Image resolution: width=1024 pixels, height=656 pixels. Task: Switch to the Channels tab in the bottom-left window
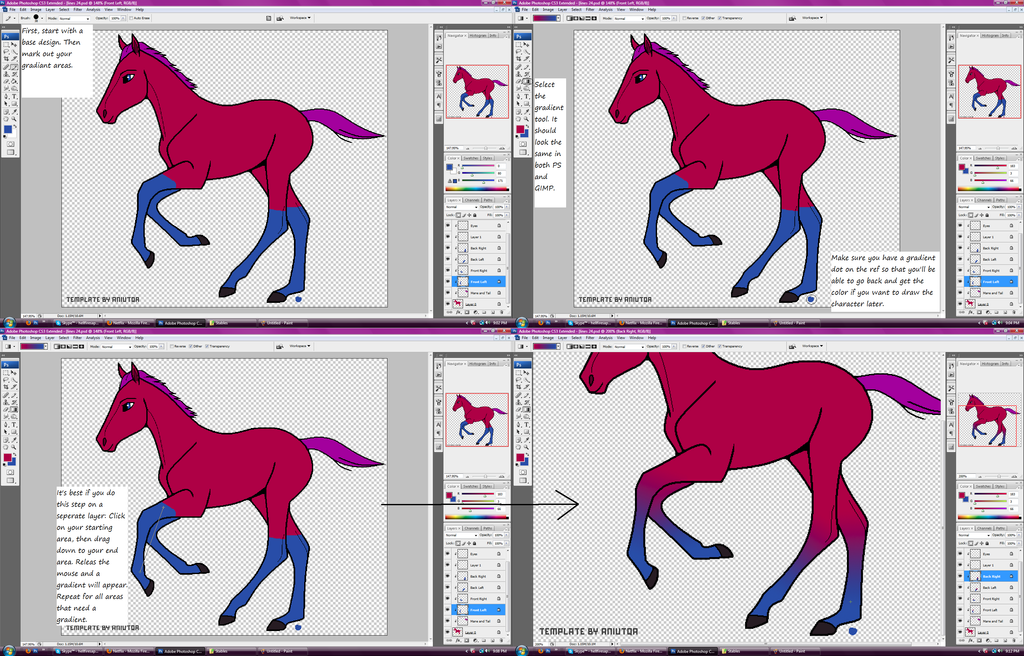pyautogui.click(x=472, y=528)
